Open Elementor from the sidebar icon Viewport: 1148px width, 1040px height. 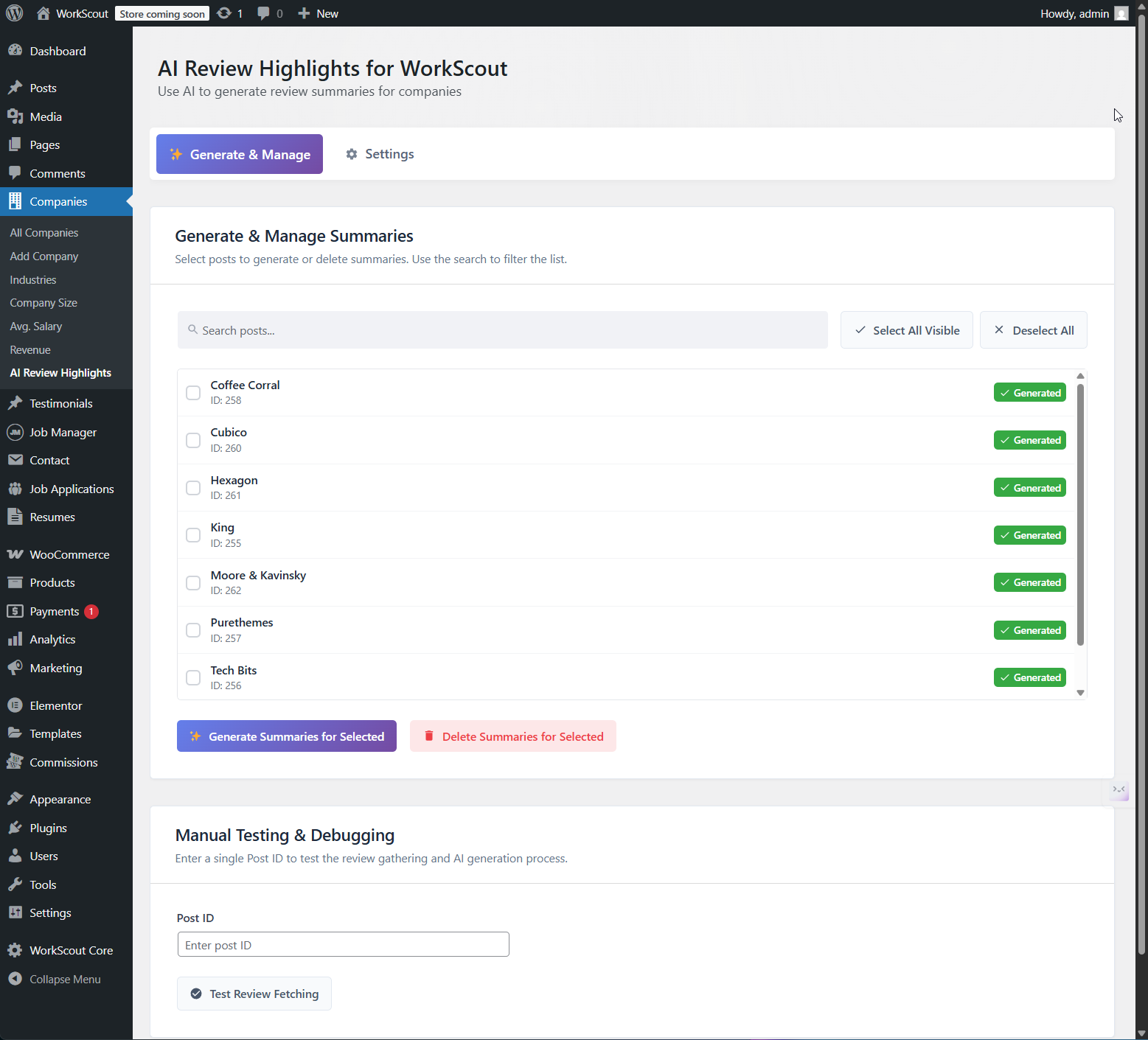coord(15,705)
